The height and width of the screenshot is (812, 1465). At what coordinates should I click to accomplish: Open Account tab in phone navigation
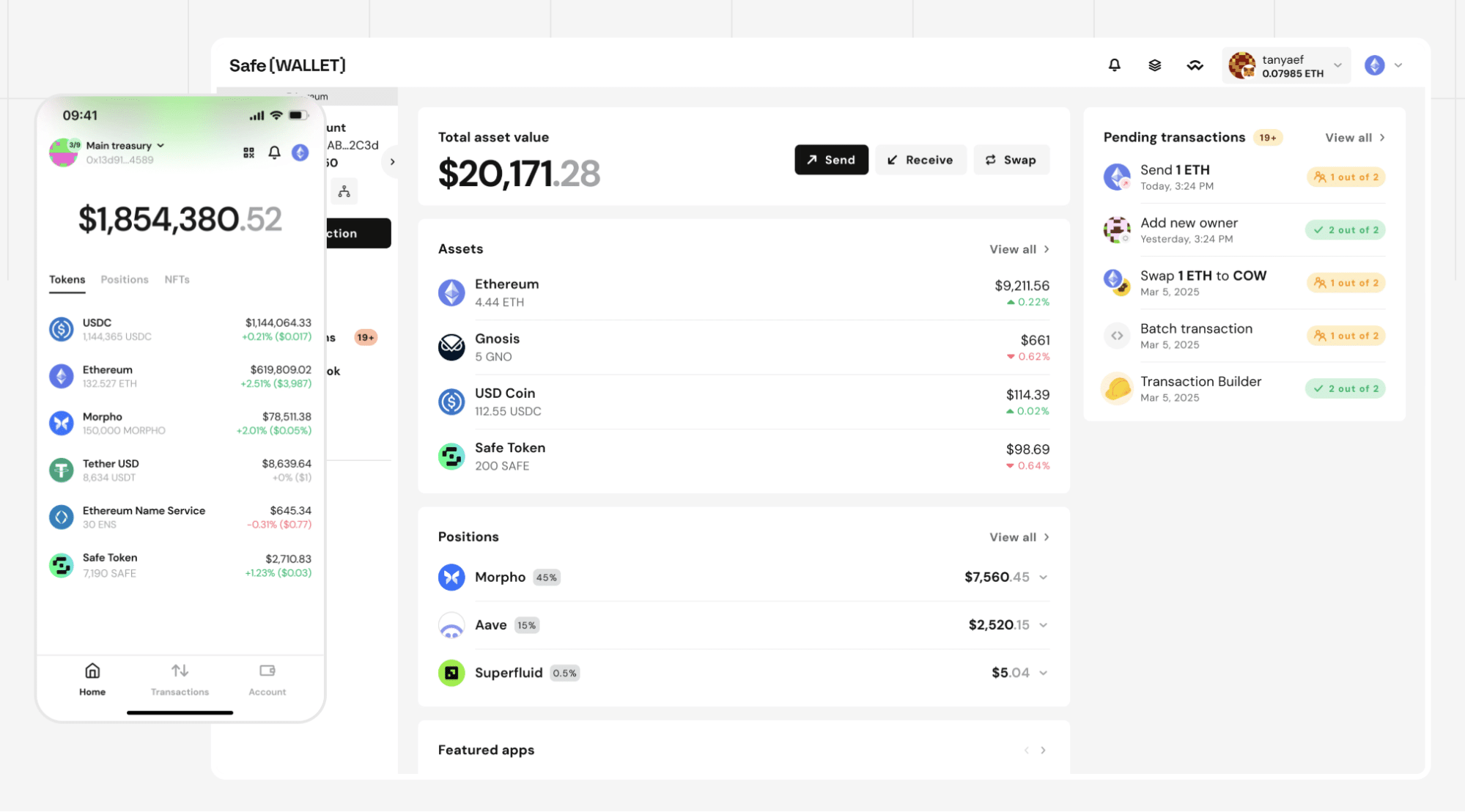tap(267, 679)
